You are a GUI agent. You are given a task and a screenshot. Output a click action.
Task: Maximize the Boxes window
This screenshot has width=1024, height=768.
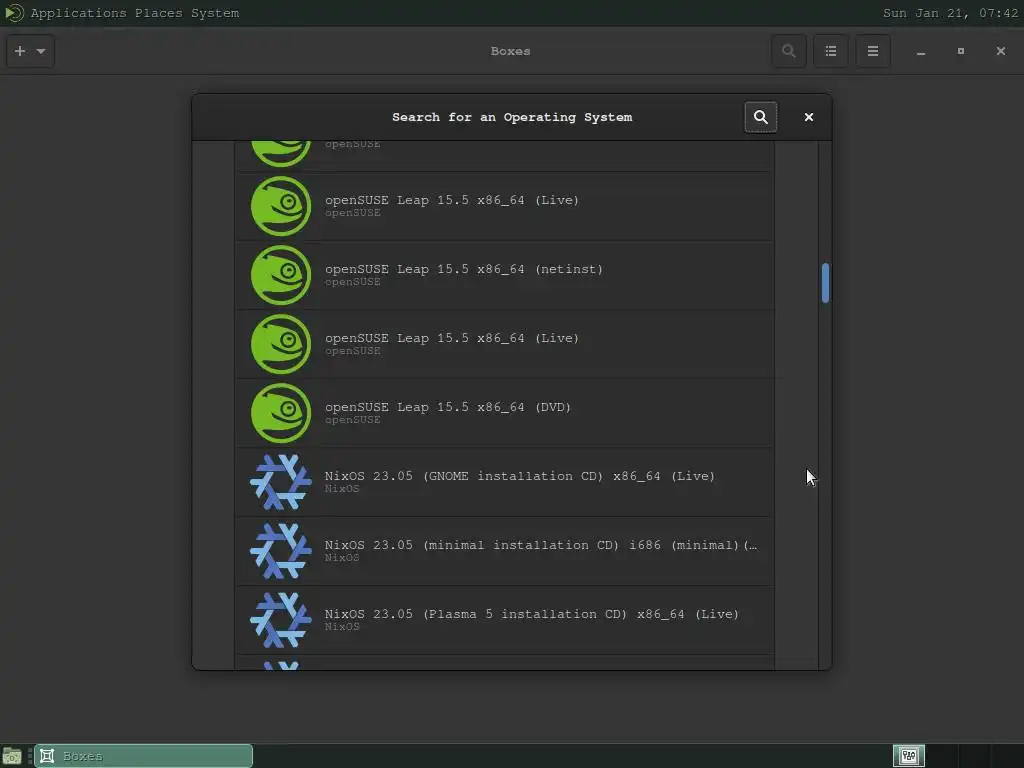tap(961, 51)
